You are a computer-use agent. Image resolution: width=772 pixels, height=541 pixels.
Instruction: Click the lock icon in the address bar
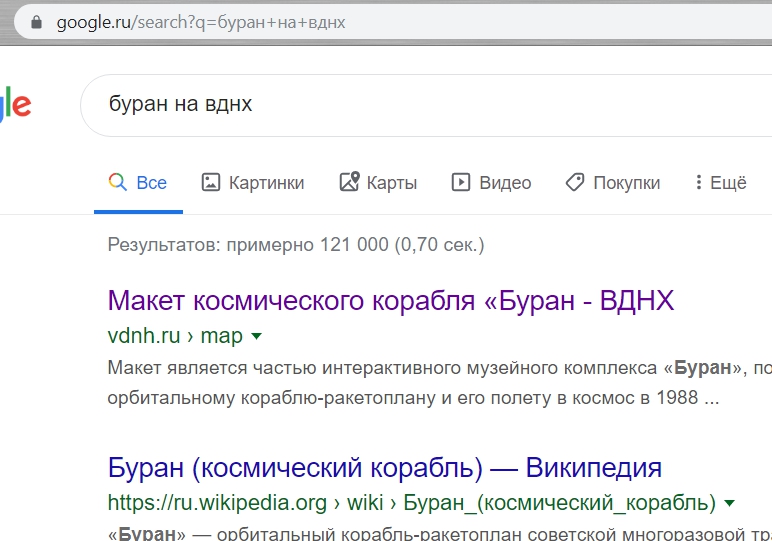click(x=36, y=22)
